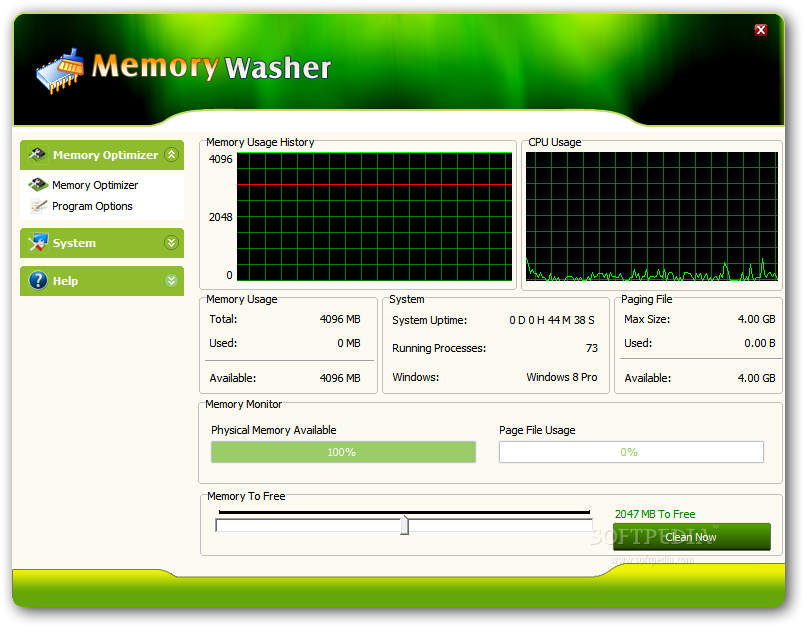The height and width of the screenshot is (627, 805).
Task: Click the memory Available value '4096 MB'
Action: 340,378
